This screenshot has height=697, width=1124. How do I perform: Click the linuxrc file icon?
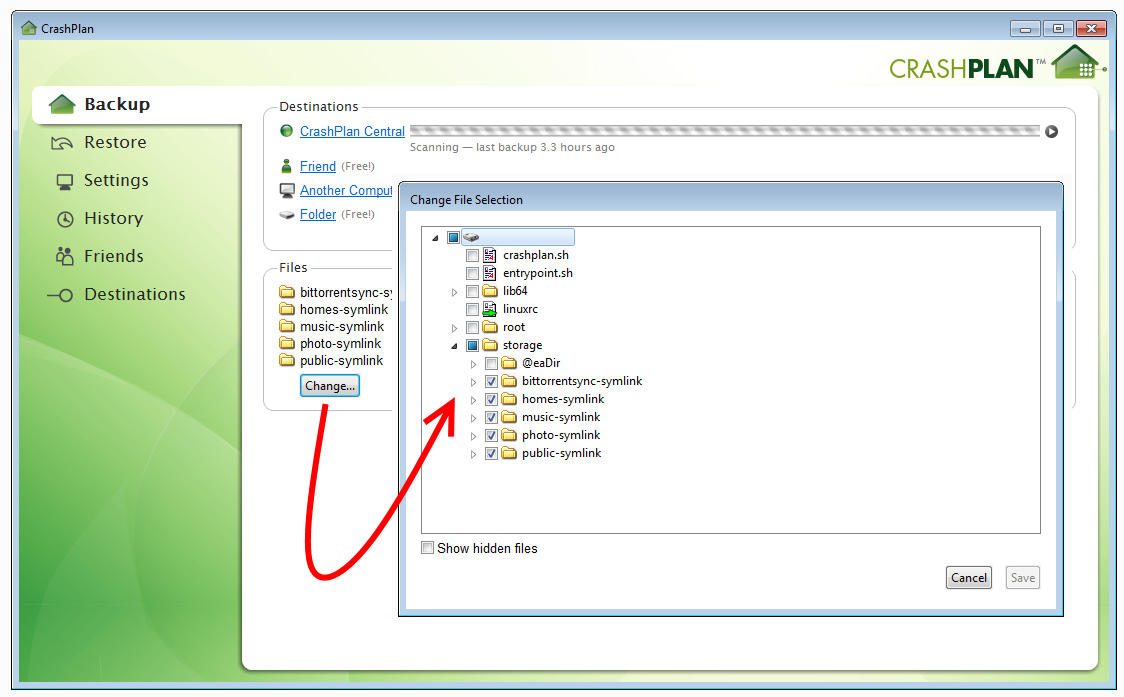click(x=490, y=309)
